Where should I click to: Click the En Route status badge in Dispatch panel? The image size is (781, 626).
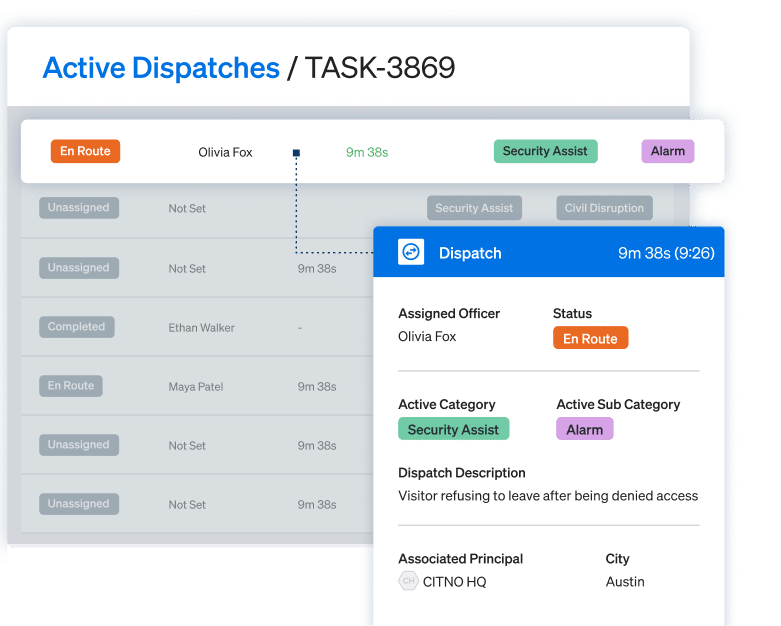(x=590, y=338)
